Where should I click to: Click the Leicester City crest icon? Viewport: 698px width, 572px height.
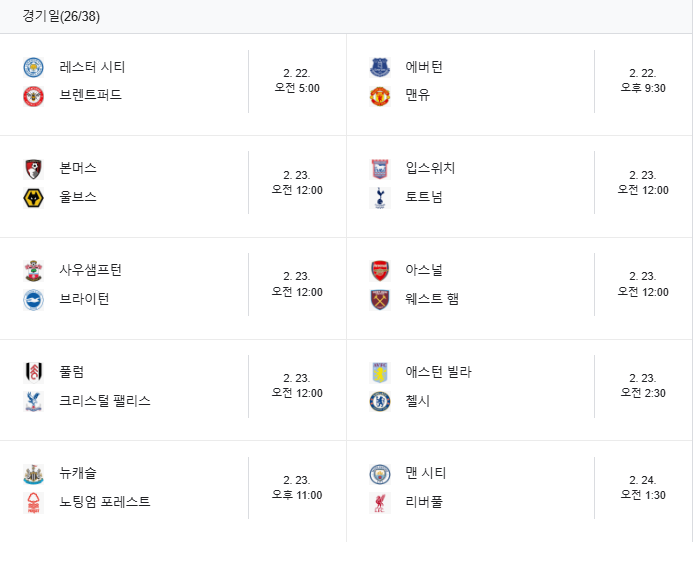coord(33,68)
